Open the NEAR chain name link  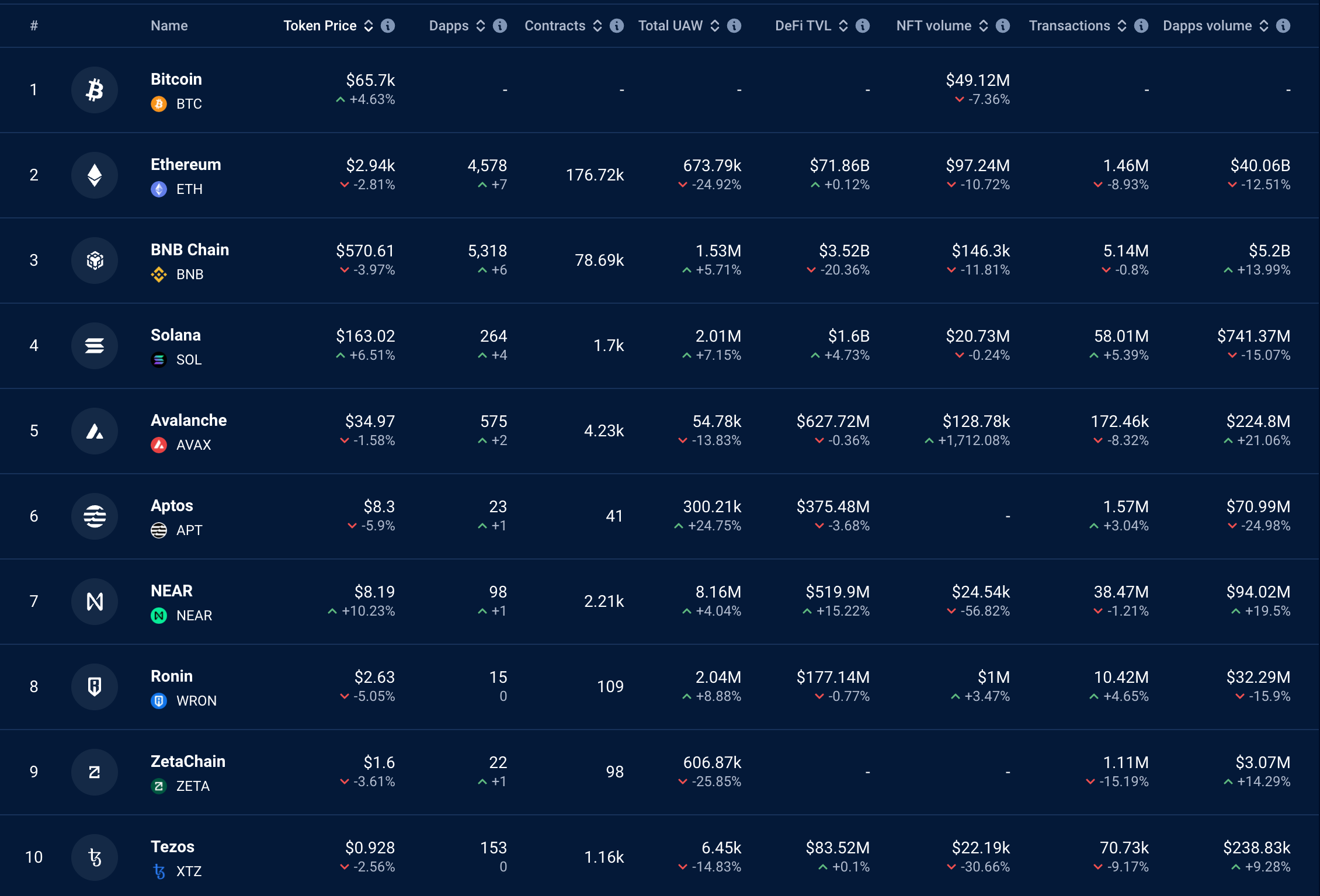point(172,591)
